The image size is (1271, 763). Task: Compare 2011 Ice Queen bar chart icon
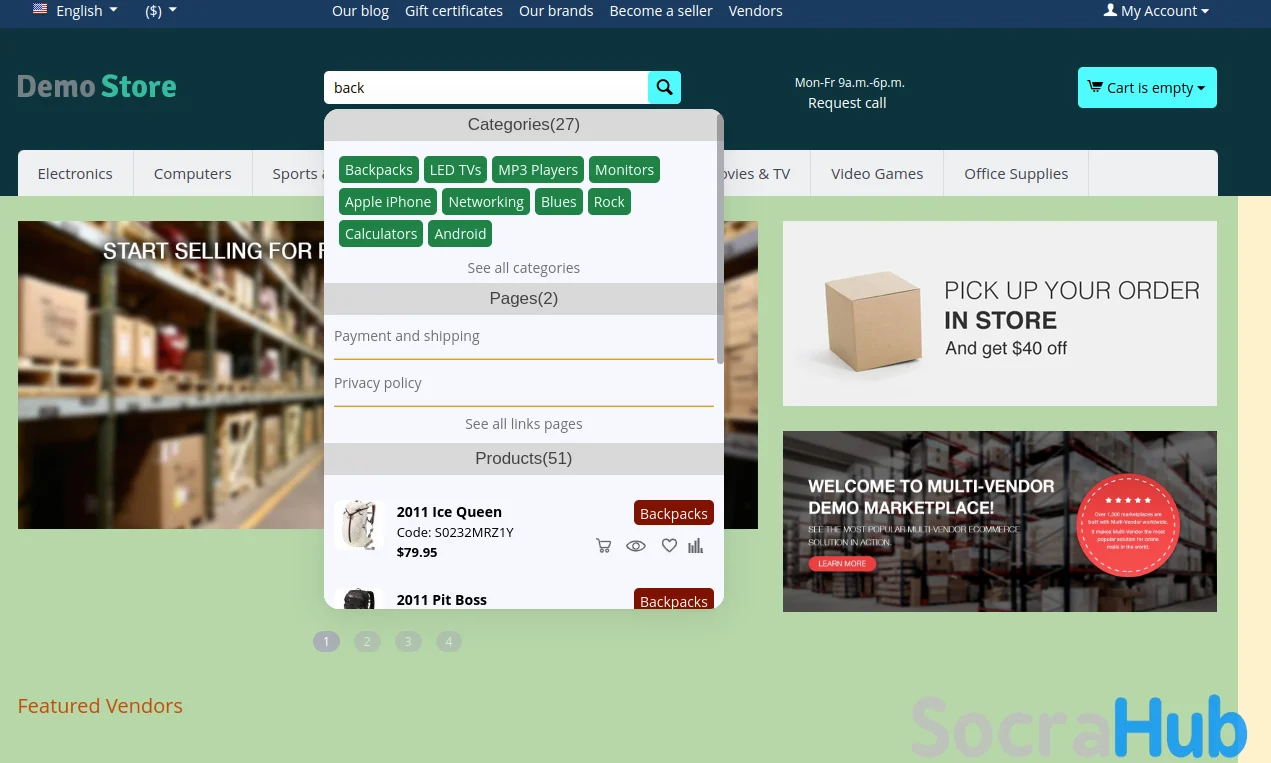tap(696, 546)
